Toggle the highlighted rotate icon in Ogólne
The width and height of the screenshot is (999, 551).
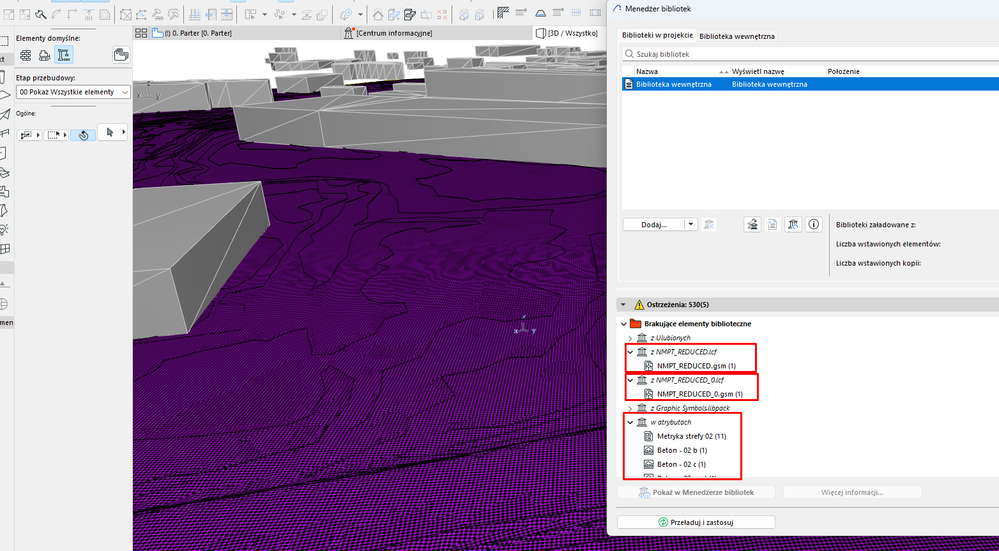[84, 133]
